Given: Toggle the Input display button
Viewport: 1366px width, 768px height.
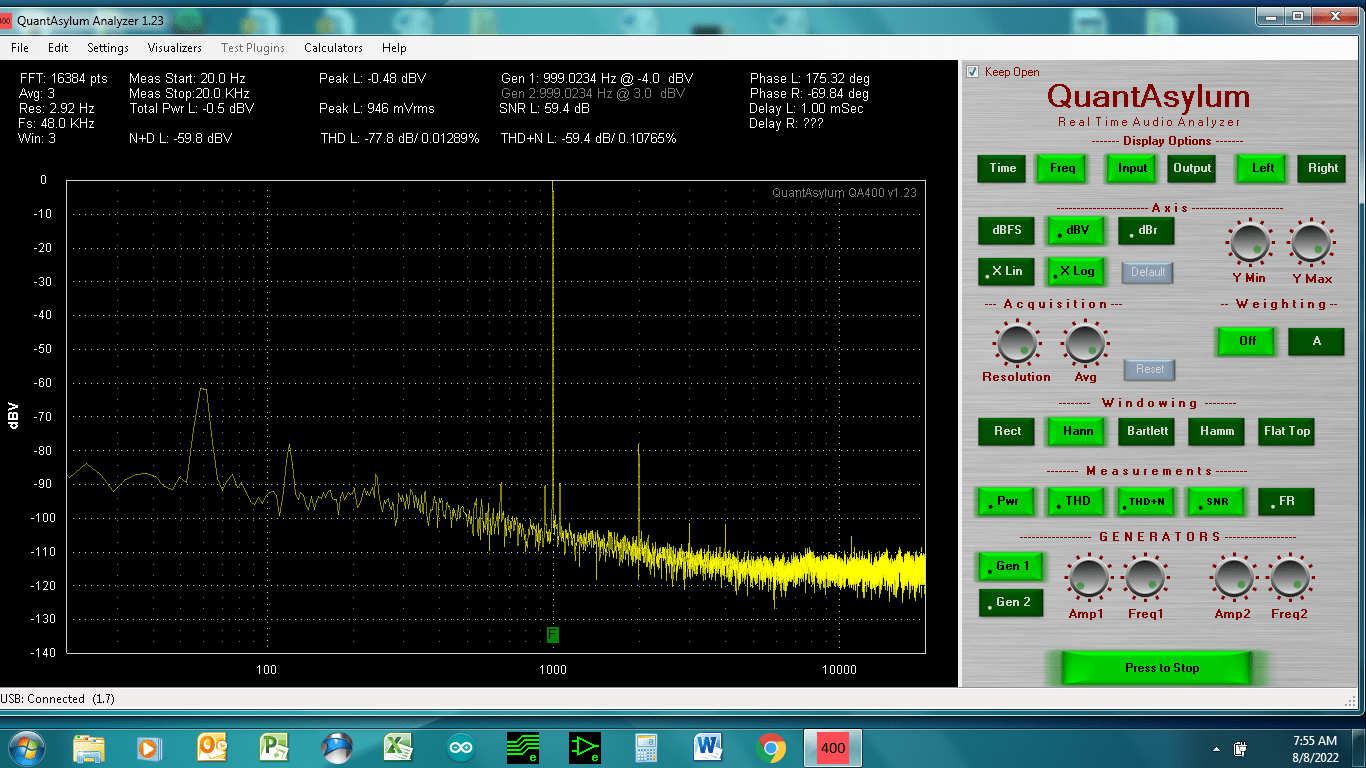Looking at the screenshot, I should [1132, 168].
